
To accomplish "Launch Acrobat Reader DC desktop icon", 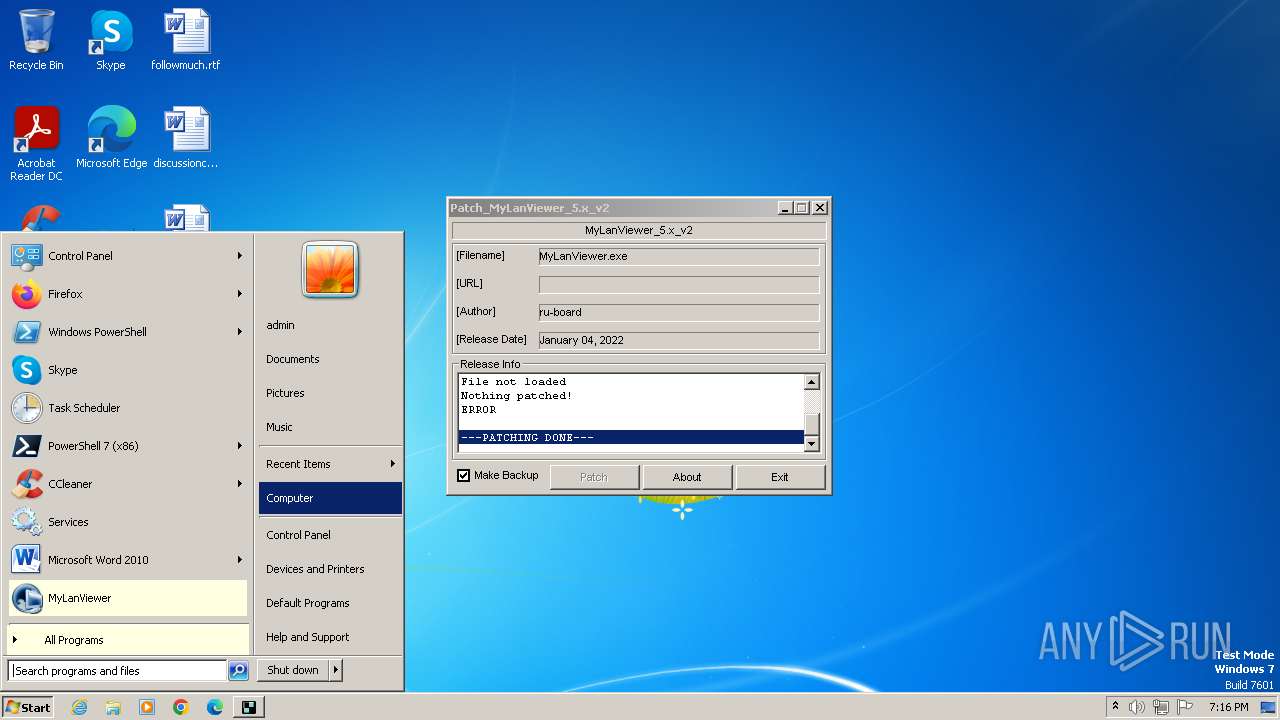I will coord(36,143).
